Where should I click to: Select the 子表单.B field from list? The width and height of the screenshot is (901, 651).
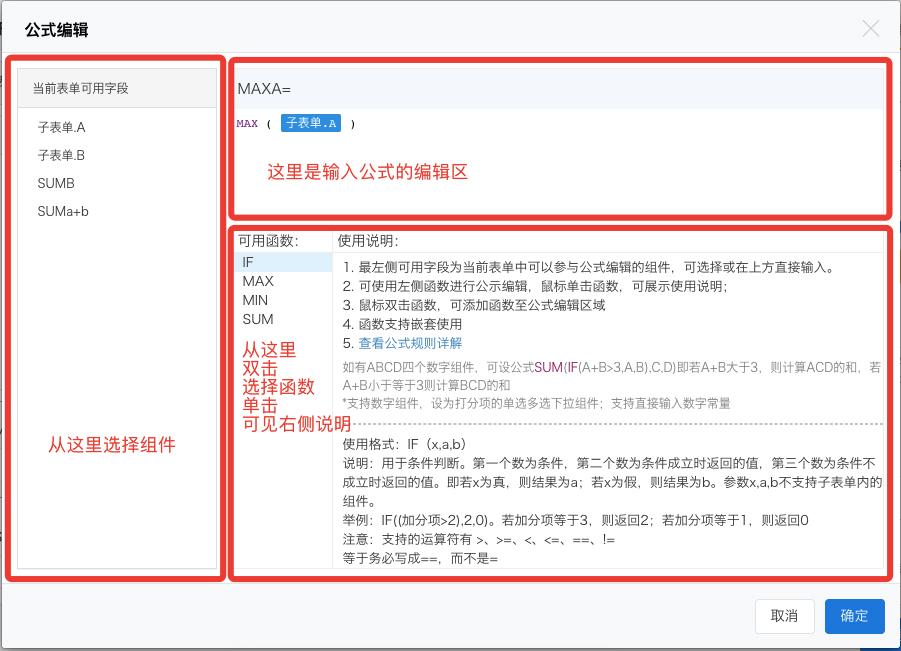(61, 156)
